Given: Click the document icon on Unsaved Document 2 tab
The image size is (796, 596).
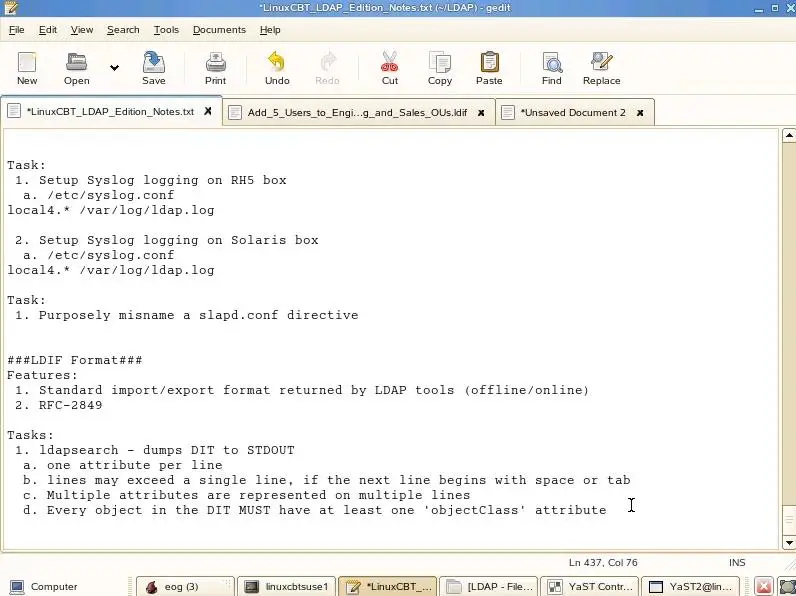Looking at the screenshot, I should click(508, 113).
